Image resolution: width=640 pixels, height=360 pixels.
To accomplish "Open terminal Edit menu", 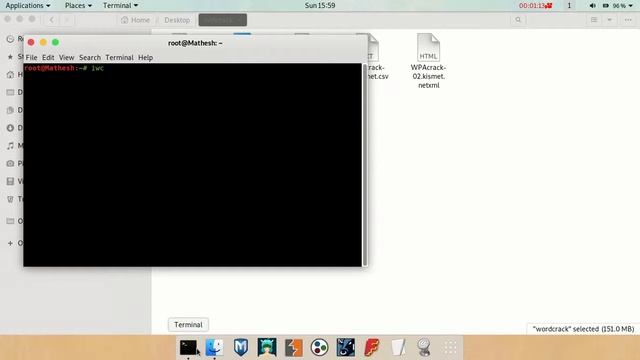I will coord(48,58).
